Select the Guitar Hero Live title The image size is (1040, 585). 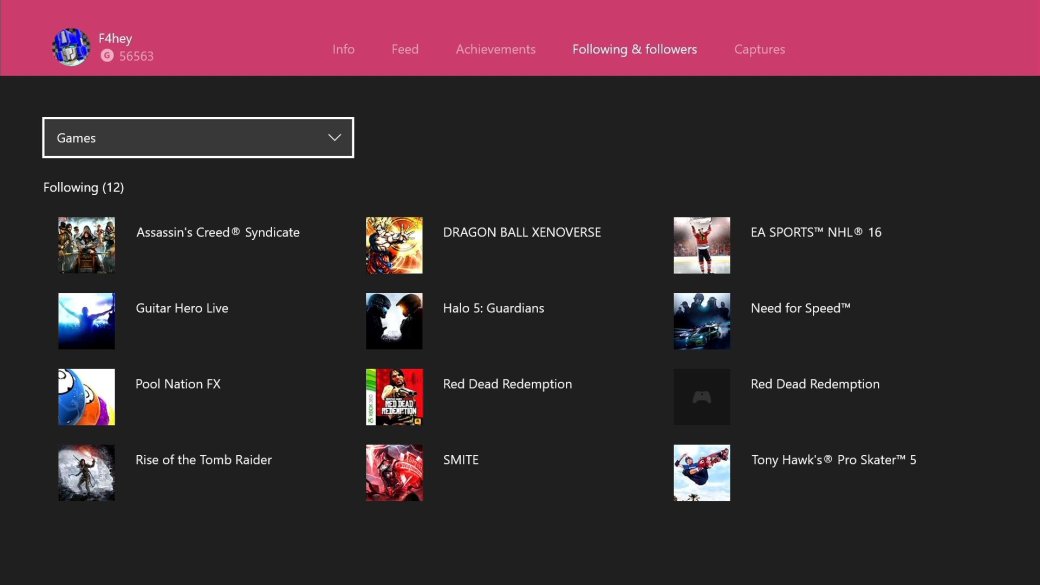click(x=182, y=308)
